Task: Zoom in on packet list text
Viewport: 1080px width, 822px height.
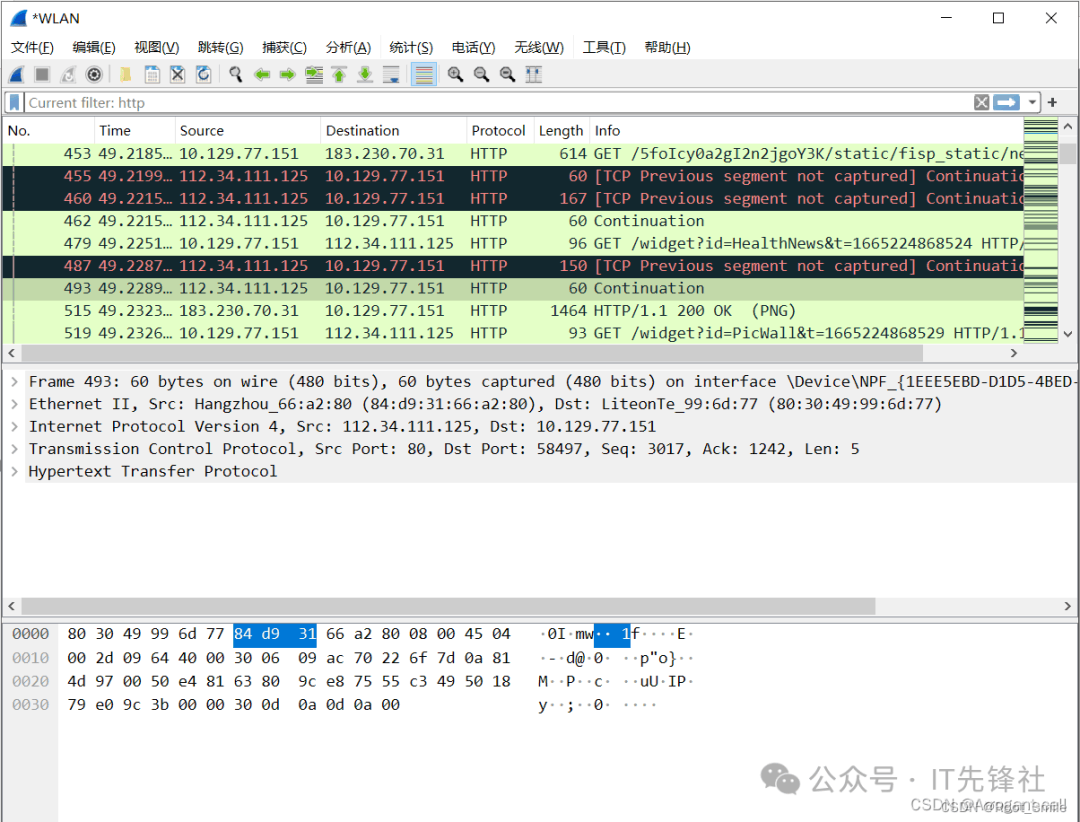Action: pos(455,74)
